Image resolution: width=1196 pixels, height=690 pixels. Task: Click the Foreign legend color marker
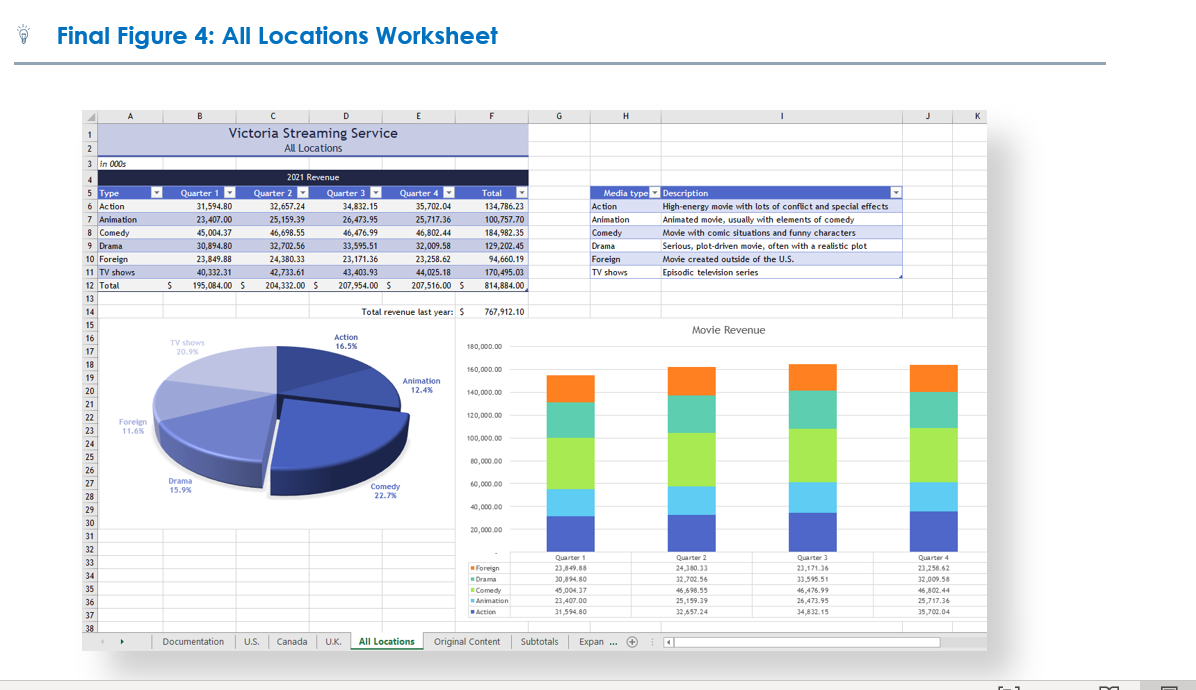point(473,568)
